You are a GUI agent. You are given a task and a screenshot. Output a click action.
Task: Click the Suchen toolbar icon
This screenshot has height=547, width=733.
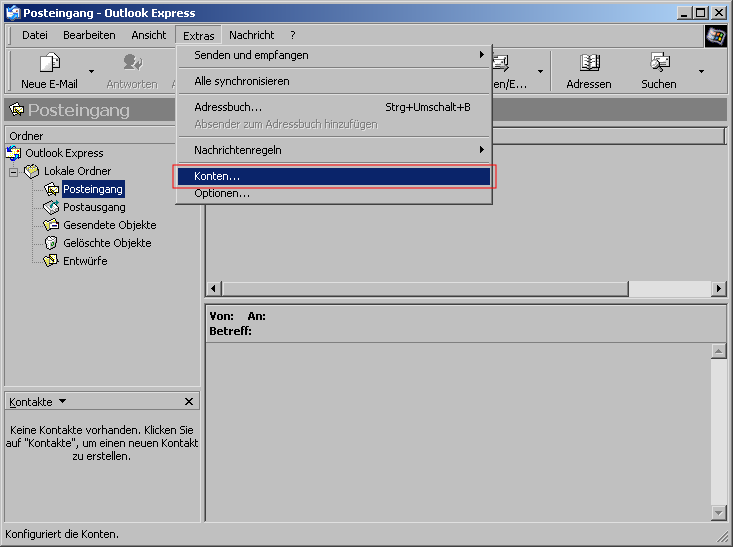(659, 63)
